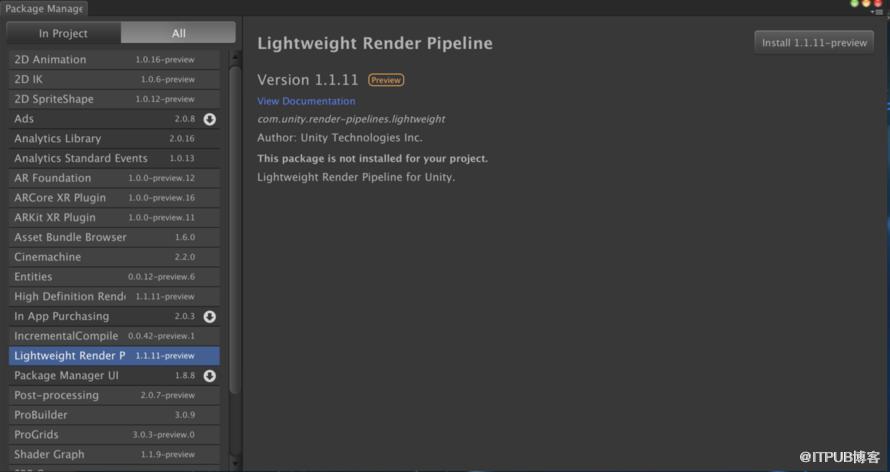Viewport: 890px width, 472px height.
Task: Choose the ARKit XR Plugin package
Action: pyautogui.click(x=114, y=218)
